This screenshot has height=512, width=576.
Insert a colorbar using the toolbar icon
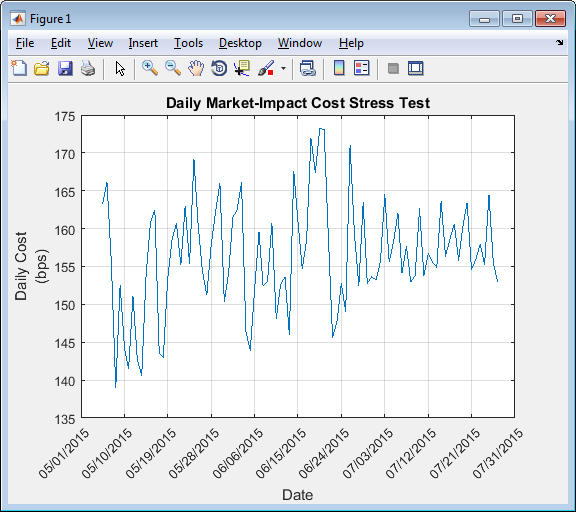[339, 68]
